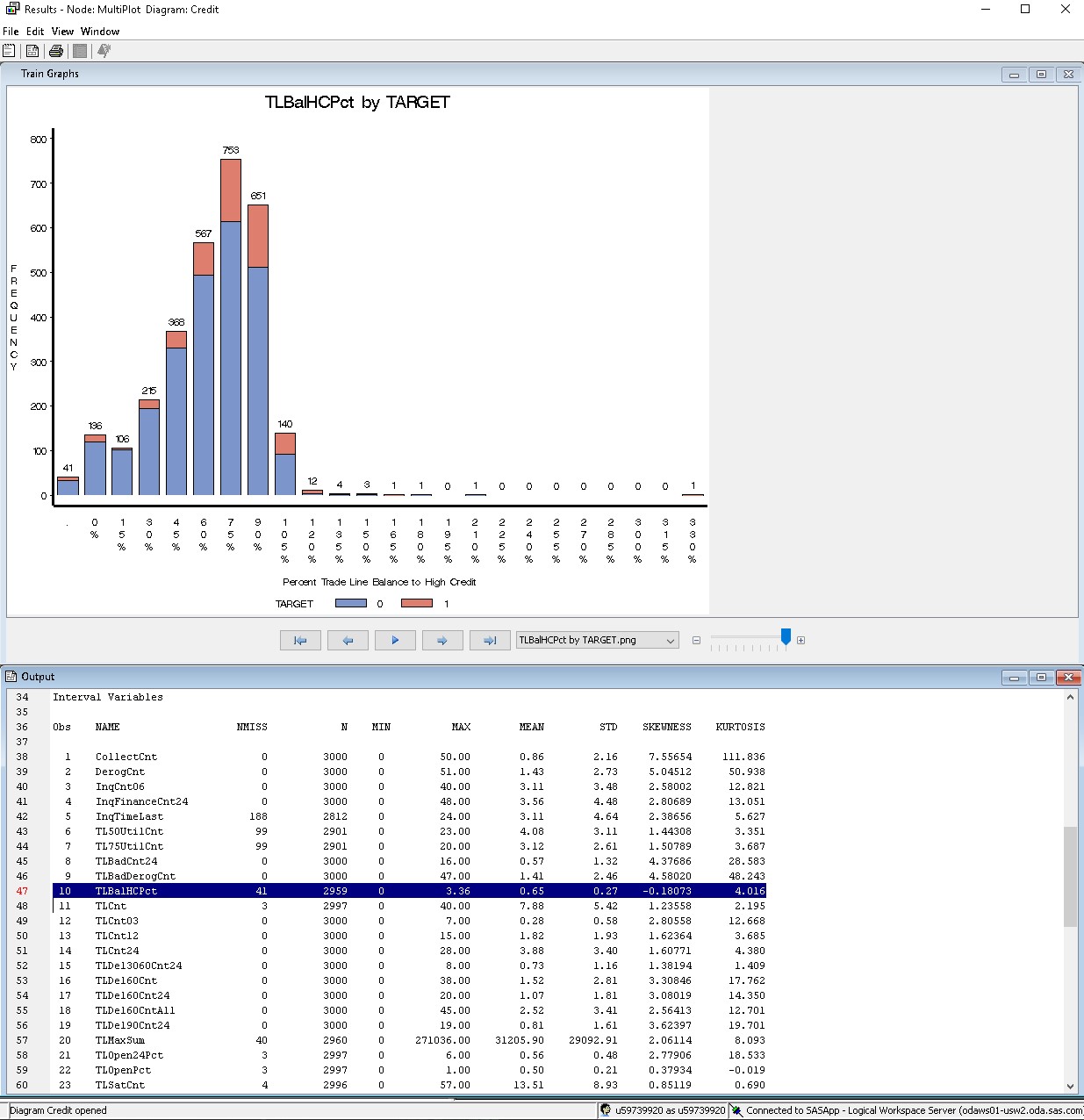
Task: Click the connection status icon in the status bar
Action: [x=736, y=1110]
